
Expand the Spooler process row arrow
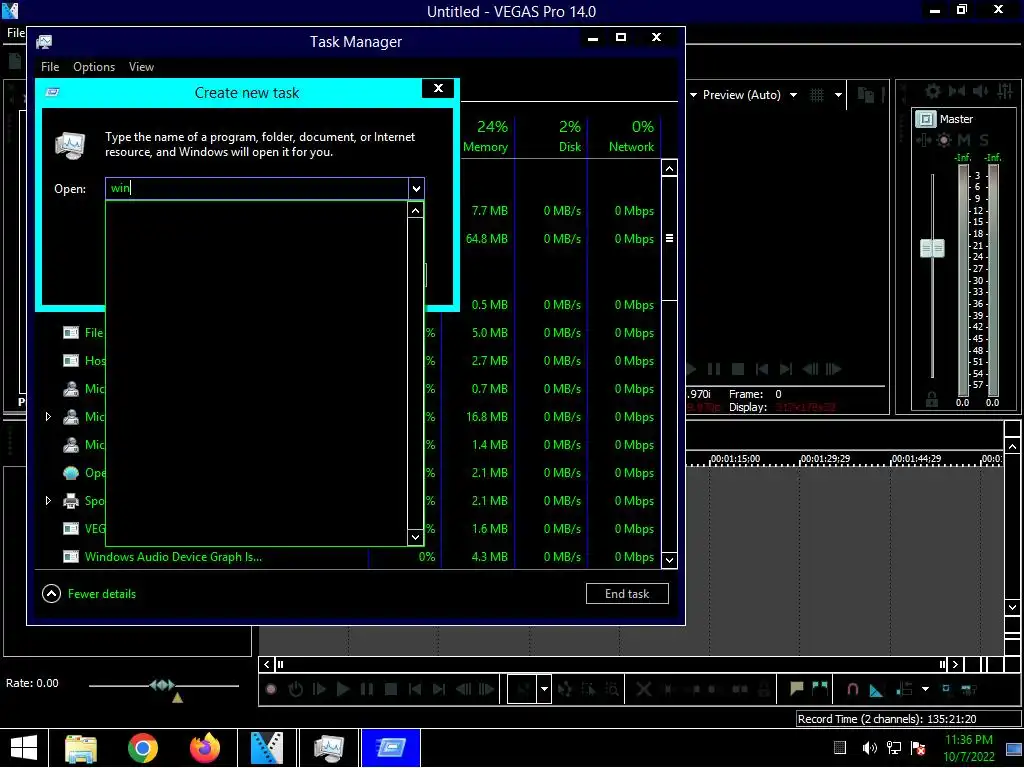[48, 501]
